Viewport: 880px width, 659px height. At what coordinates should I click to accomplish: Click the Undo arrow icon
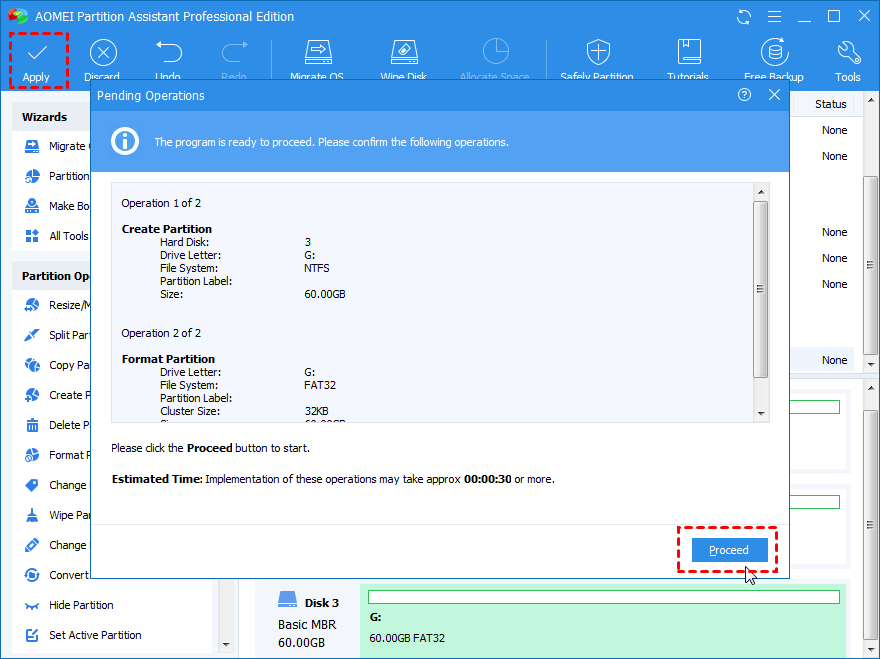click(168, 52)
